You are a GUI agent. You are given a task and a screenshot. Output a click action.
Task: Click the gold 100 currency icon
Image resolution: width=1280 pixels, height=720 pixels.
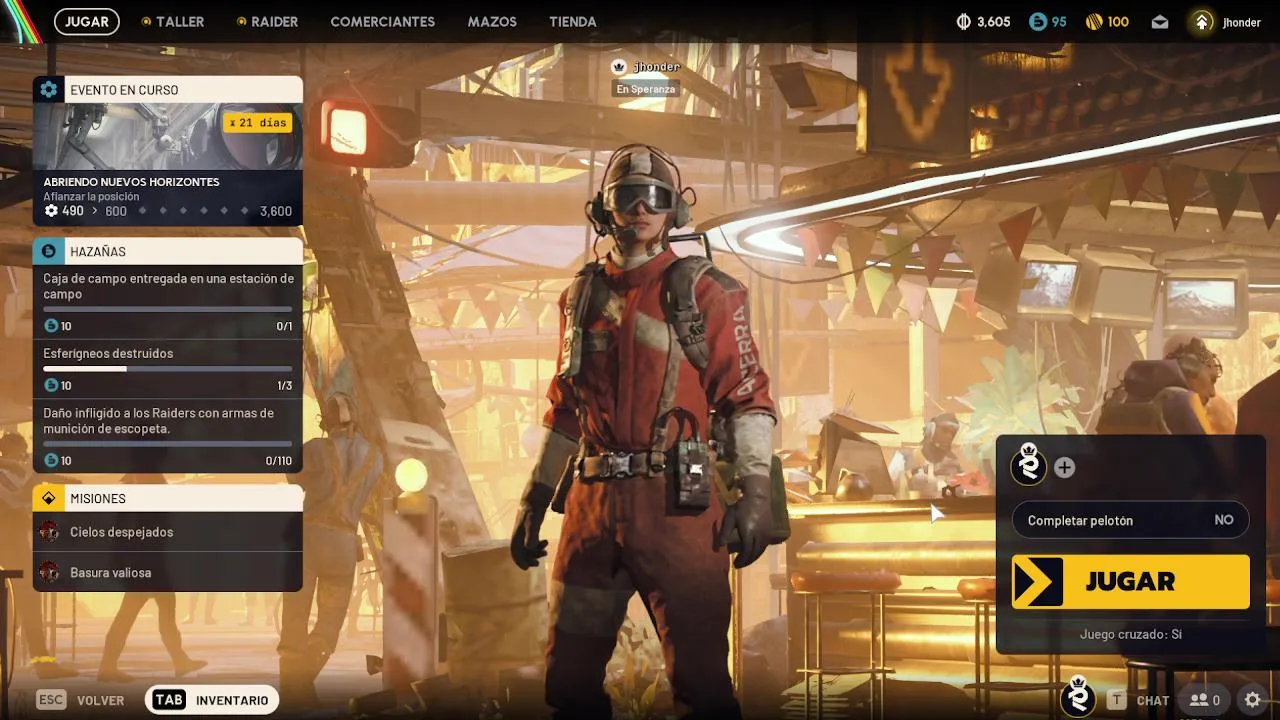(1094, 21)
